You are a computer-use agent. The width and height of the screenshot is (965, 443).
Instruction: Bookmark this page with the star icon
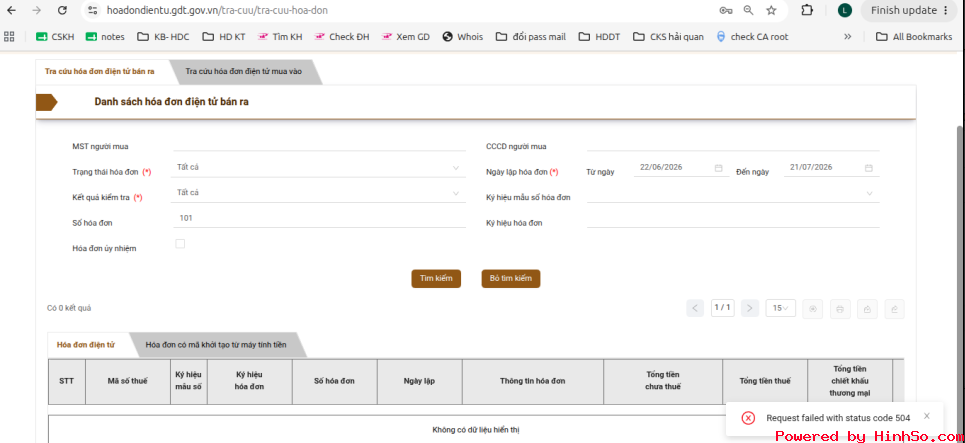click(x=771, y=10)
